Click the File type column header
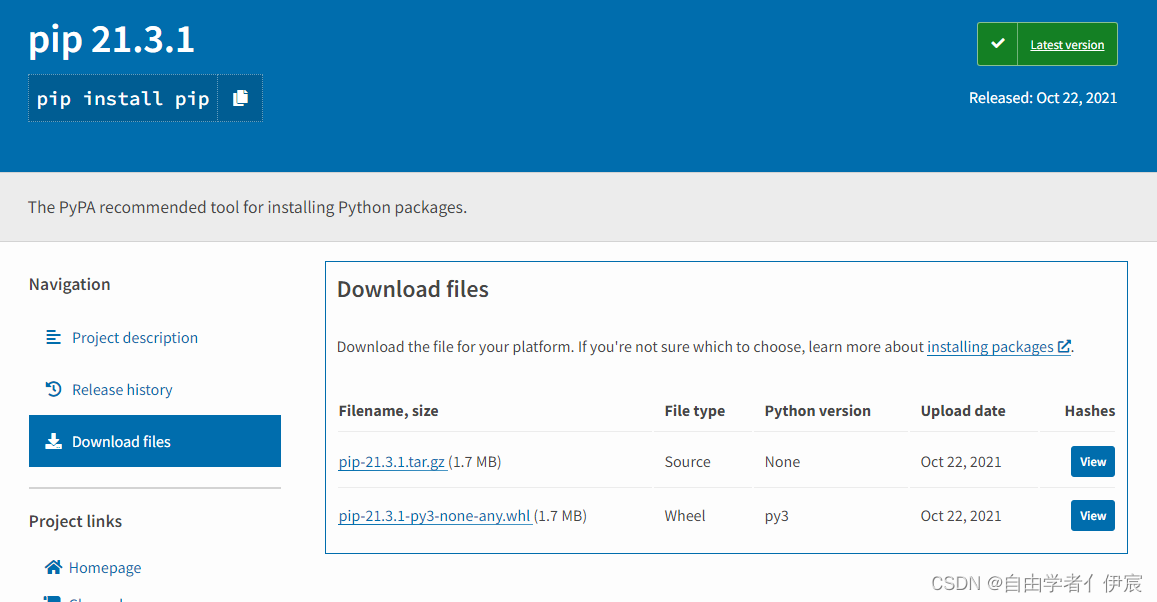Image resolution: width=1157 pixels, height=602 pixels. [694, 411]
